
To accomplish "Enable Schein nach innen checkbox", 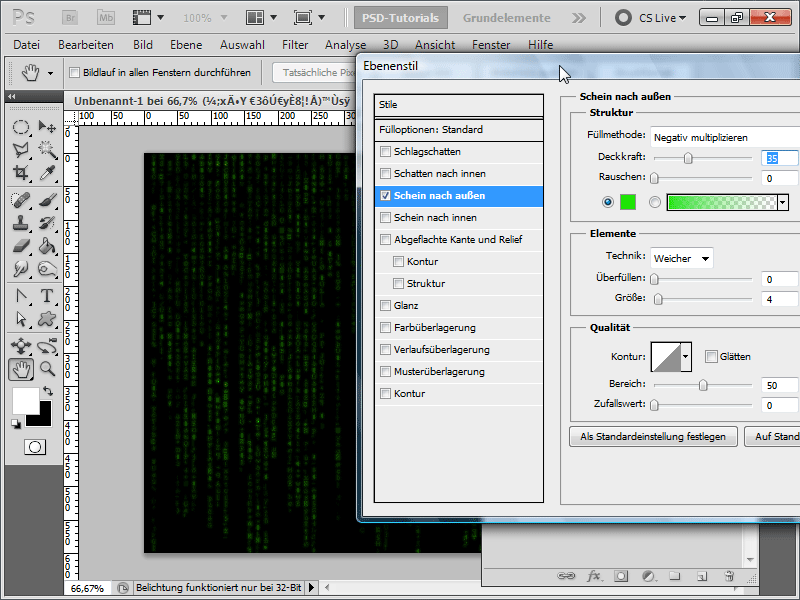I will pyautogui.click(x=386, y=217).
